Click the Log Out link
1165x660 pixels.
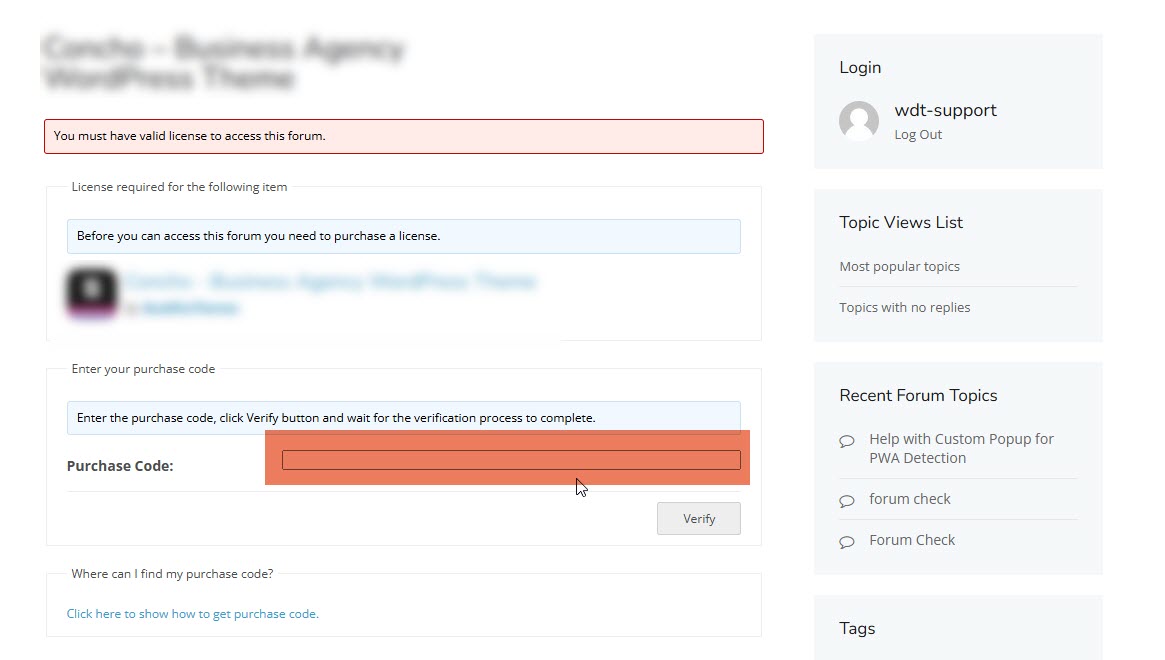[918, 135]
